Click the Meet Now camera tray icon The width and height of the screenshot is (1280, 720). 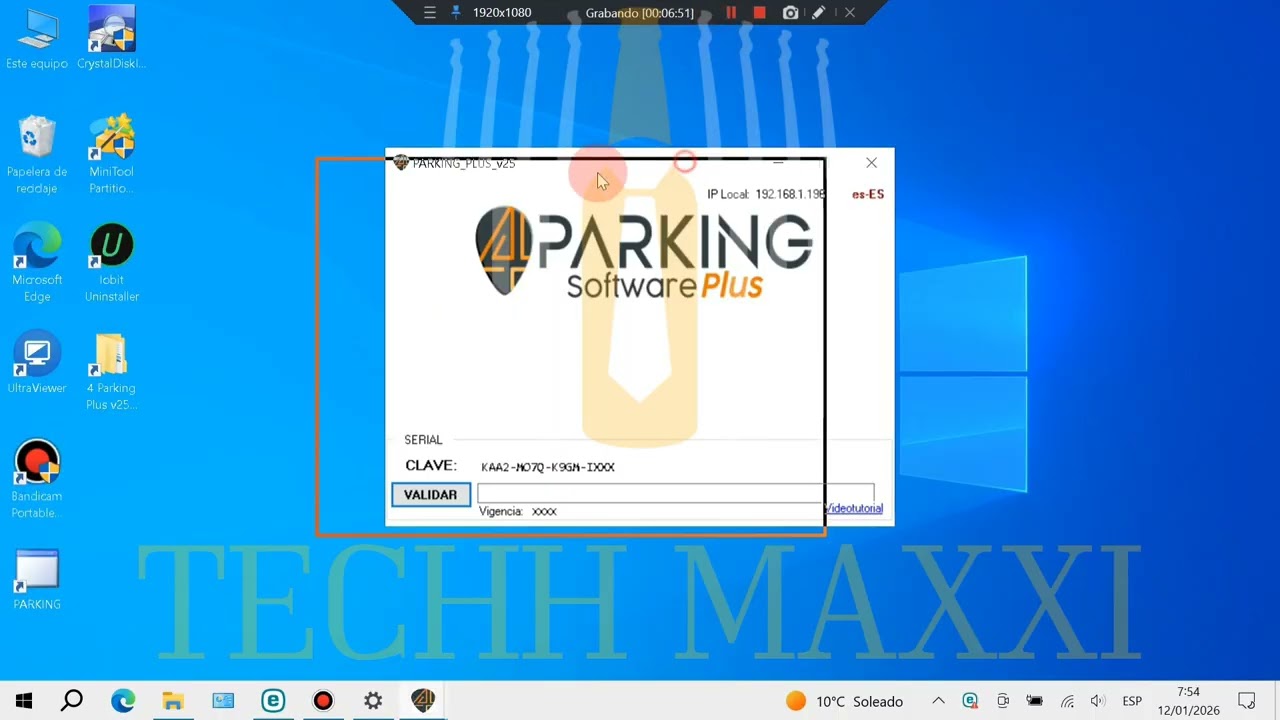tap(1003, 701)
